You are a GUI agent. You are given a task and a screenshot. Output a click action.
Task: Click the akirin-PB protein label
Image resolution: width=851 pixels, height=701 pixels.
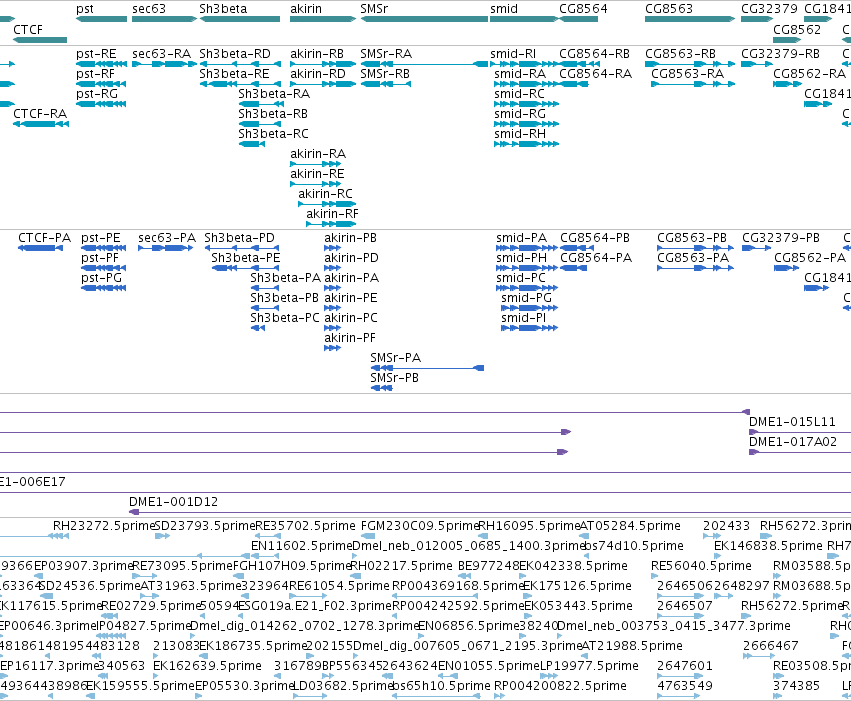click(350, 238)
